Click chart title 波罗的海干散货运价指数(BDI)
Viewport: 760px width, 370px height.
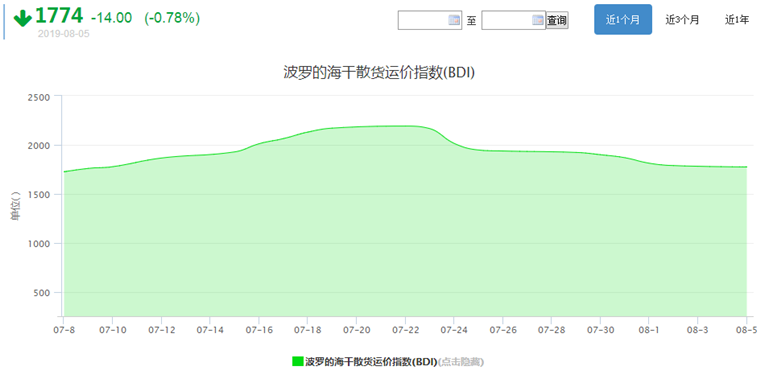click(x=379, y=73)
